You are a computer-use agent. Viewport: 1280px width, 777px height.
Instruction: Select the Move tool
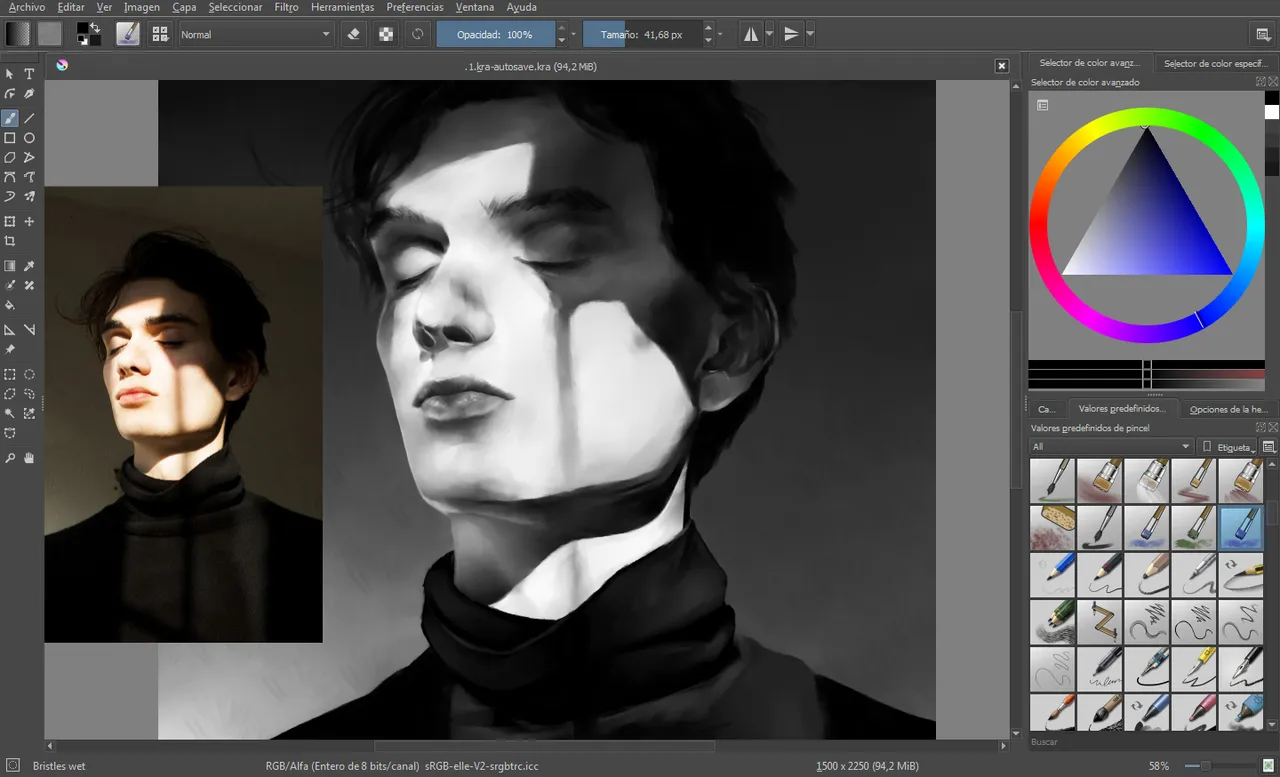29,221
